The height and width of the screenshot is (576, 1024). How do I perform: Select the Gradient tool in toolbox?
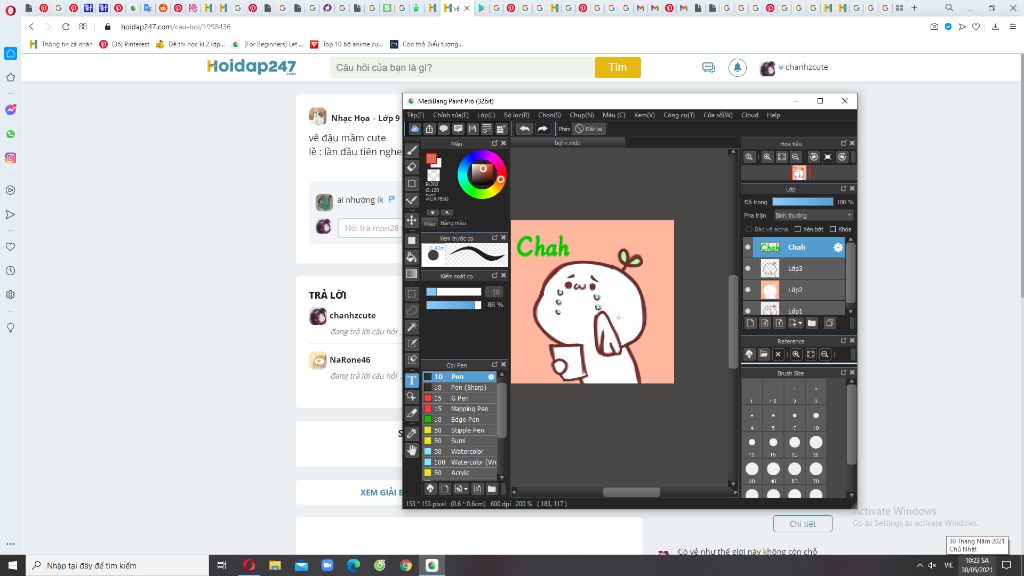tap(412, 274)
